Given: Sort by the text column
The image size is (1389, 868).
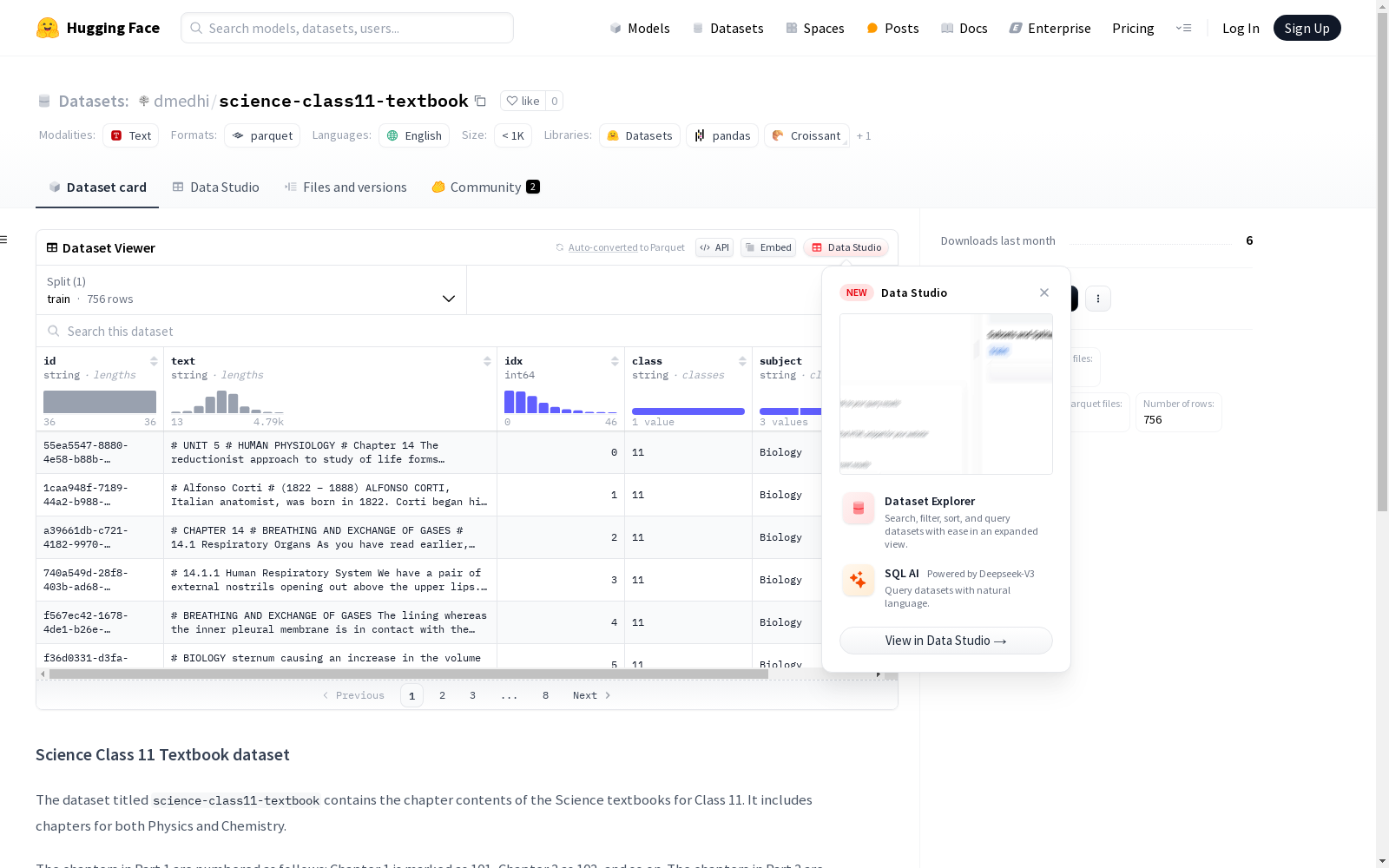Looking at the screenshot, I should [x=487, y=361].
